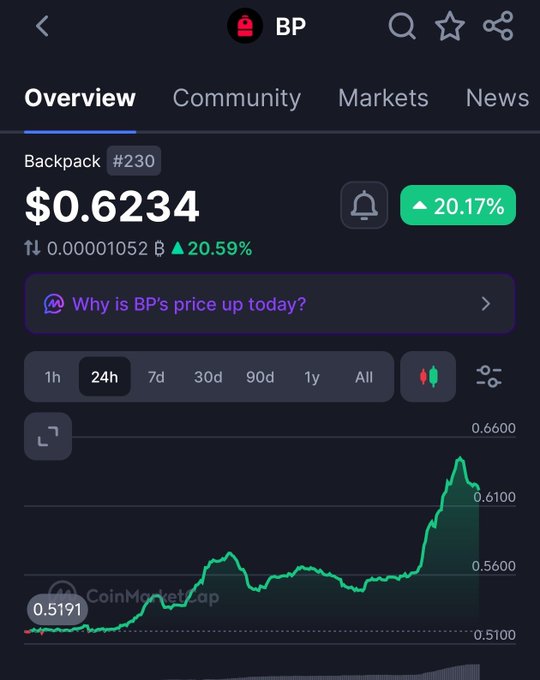Tap the $0.6234 price
Screen dimensions: 540x680
pos(112,206)
